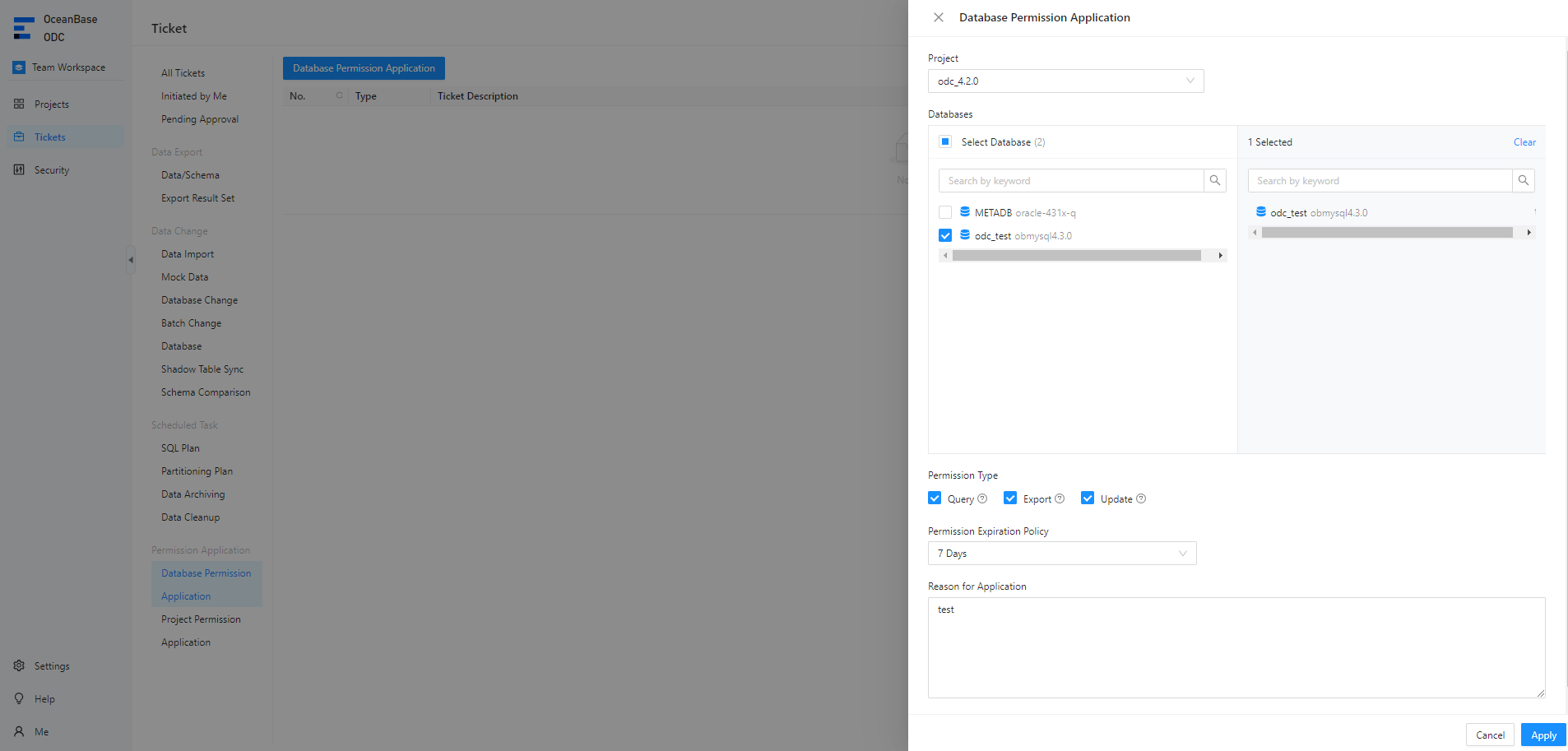This screenshot has height=751, width=1568.
Task: Disable the Update permission type checkbox
Action: click(1088, 498)
